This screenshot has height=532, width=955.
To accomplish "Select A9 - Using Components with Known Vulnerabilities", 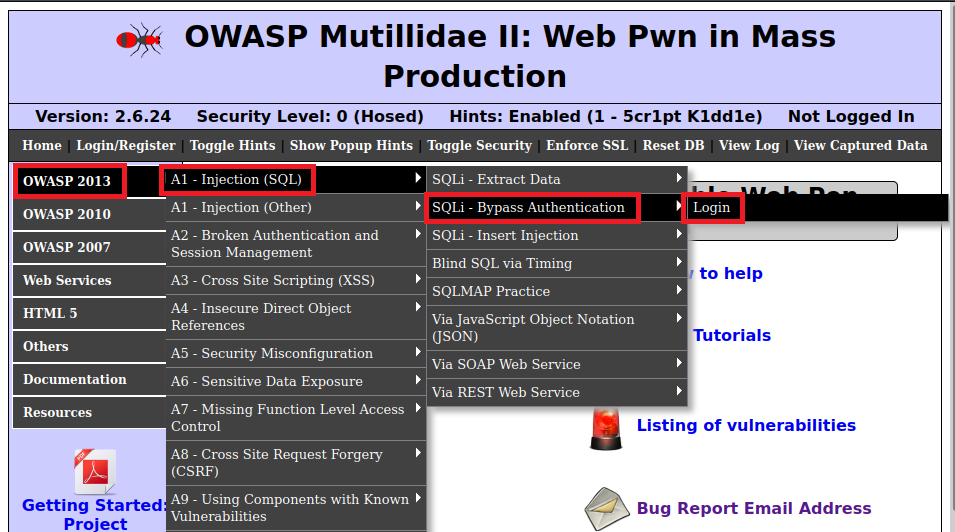I will click(296, 508).
